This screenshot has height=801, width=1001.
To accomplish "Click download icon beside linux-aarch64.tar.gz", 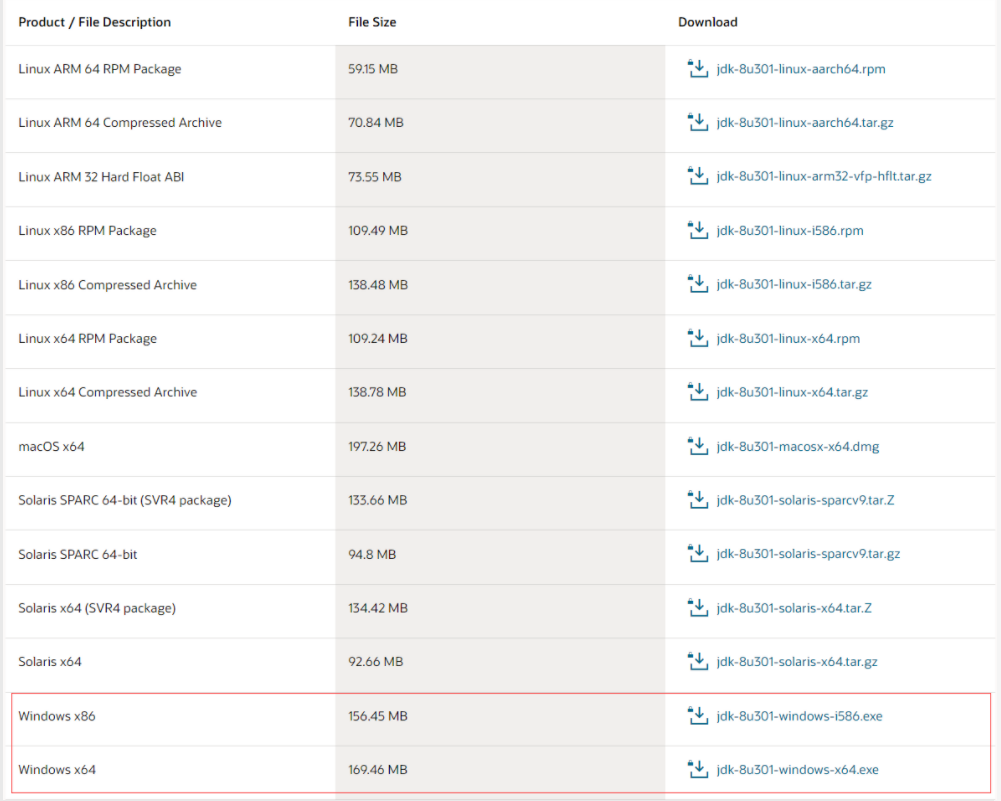I will point(698,122).
